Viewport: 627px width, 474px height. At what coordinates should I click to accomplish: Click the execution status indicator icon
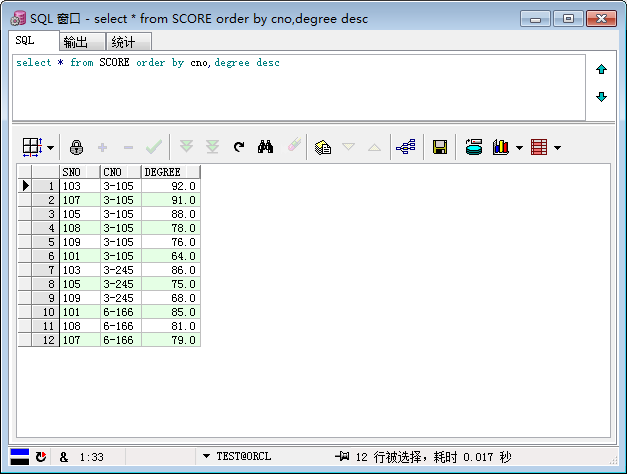click(20, 457)
